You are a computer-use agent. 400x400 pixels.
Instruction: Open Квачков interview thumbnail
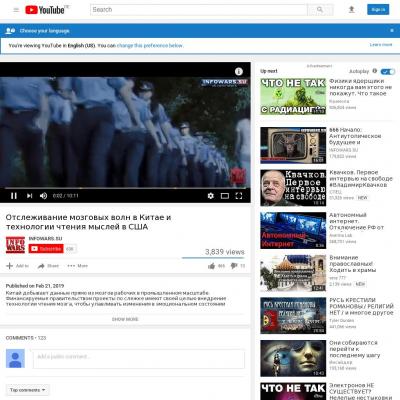coord(293,188)
